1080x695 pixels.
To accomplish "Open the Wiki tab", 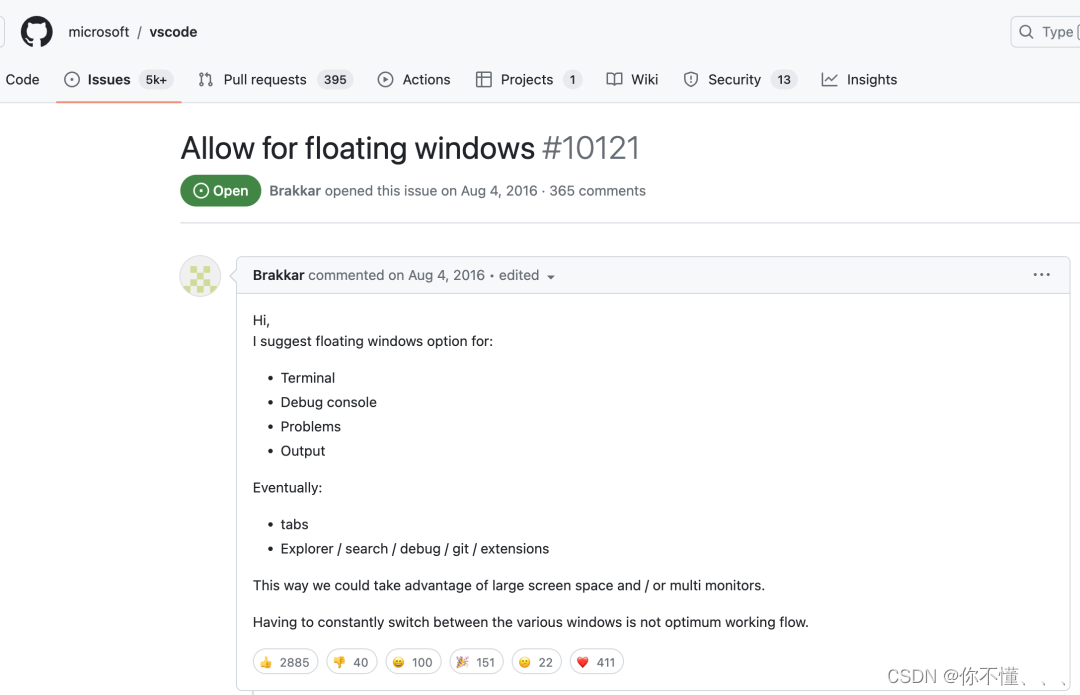I will point(632,80).
